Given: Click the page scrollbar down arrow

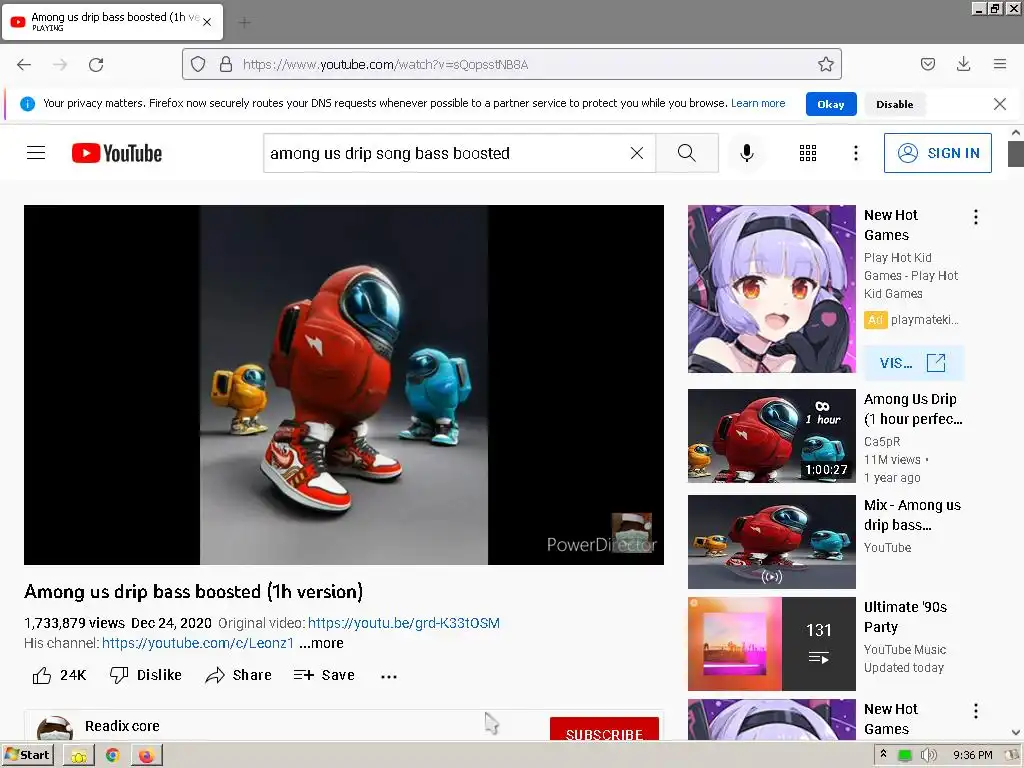Looking at the screenshot, I should (x=1016, y=732).
